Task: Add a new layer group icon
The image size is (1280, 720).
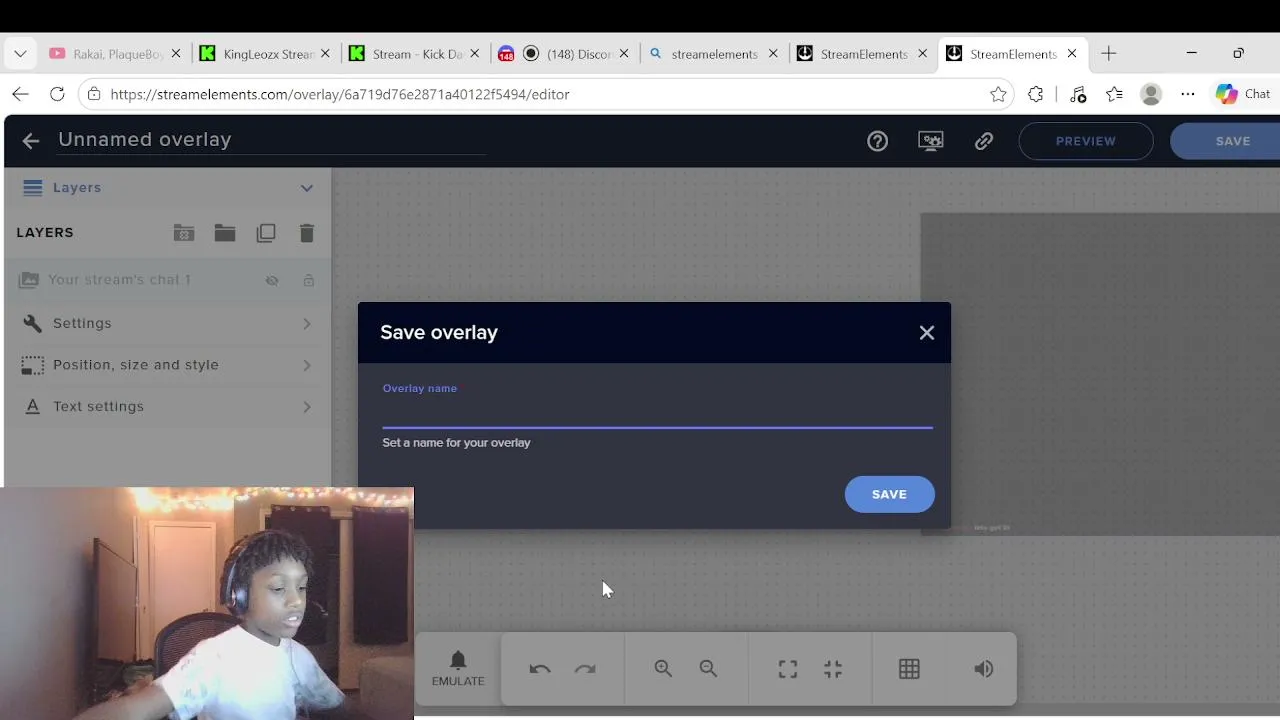Action: point(184,233)
